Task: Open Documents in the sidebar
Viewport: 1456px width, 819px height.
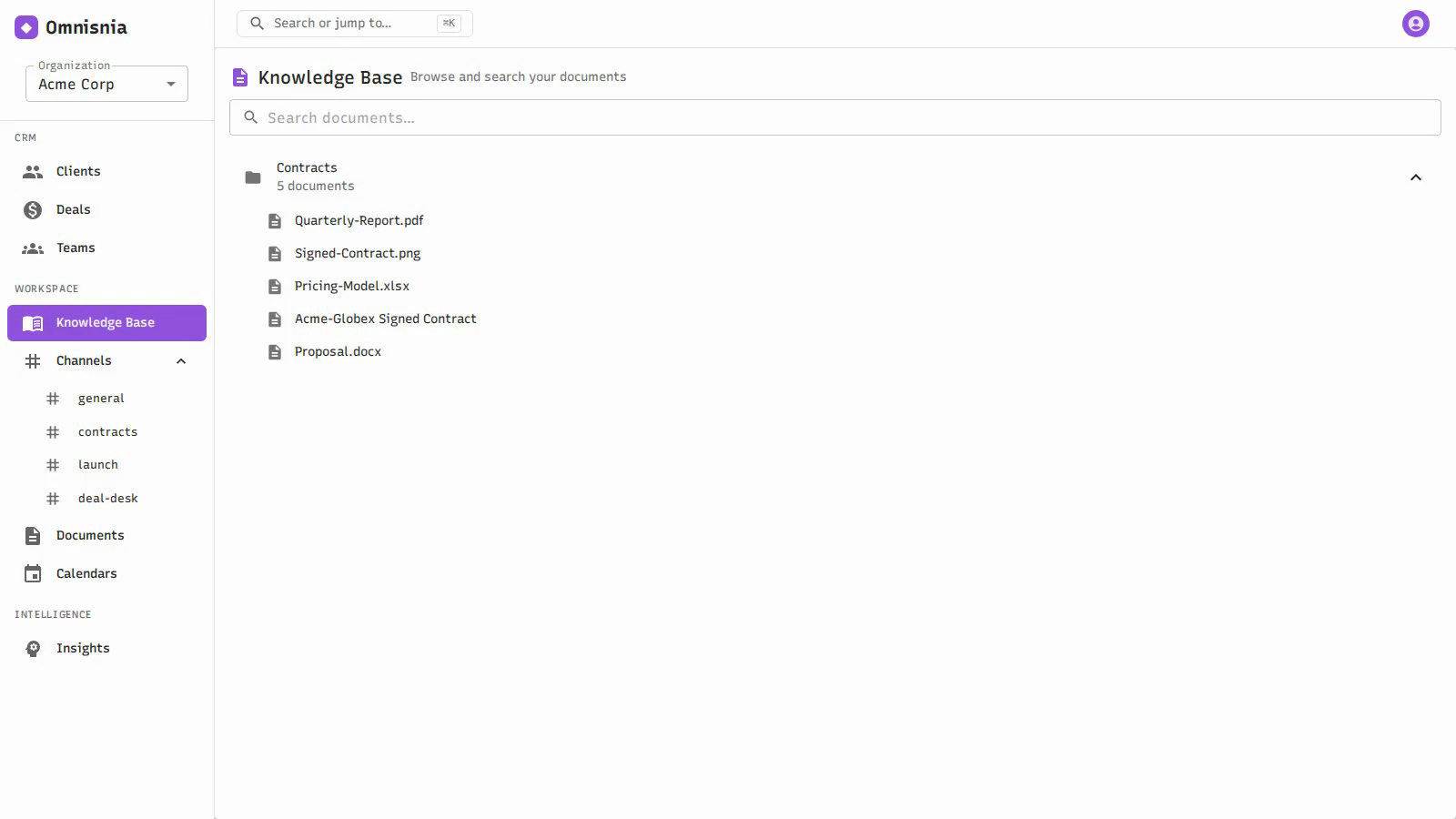Action: 106,535
